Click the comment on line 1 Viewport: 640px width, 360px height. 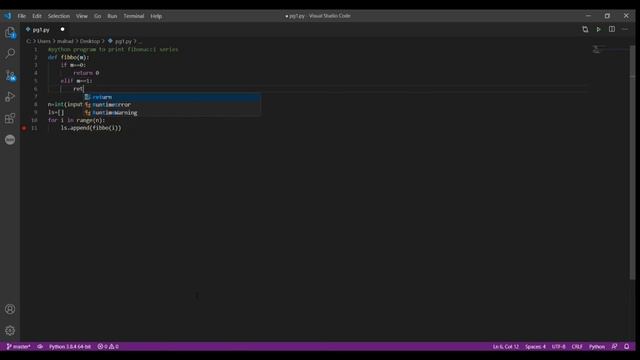coord(113,49)
